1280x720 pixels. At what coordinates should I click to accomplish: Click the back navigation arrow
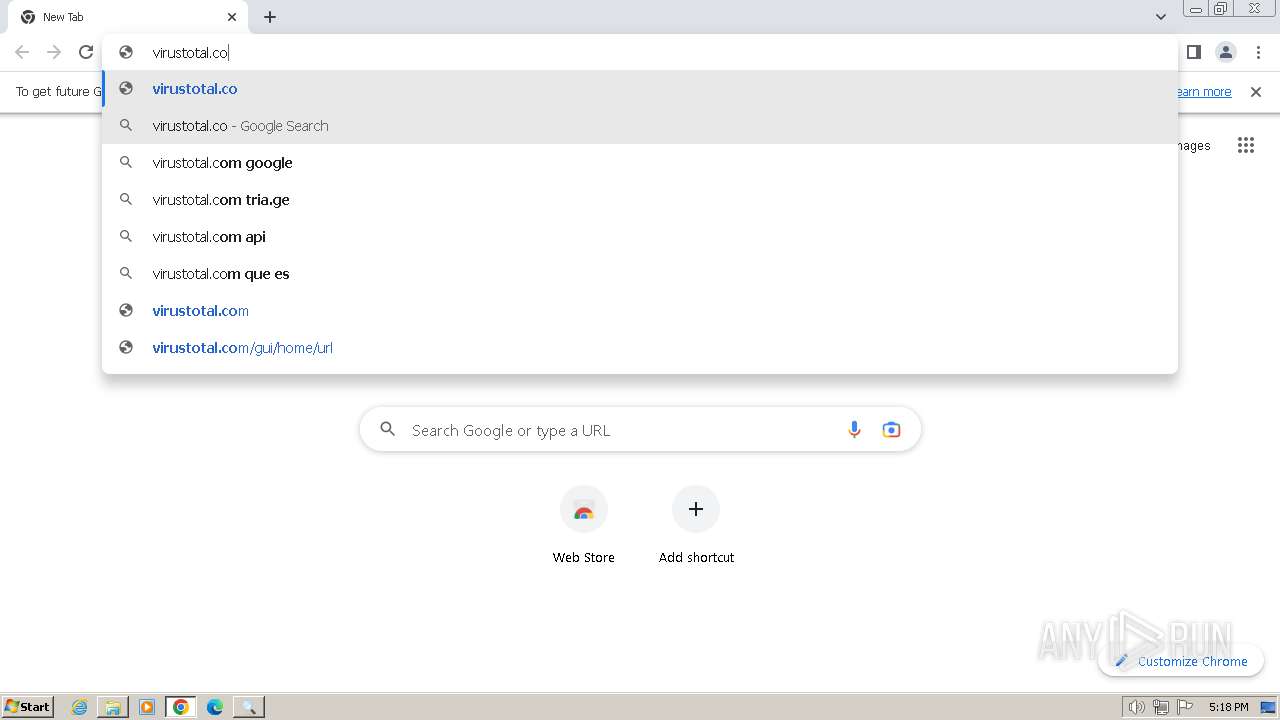pyautogui.click(x=22, y=52)
